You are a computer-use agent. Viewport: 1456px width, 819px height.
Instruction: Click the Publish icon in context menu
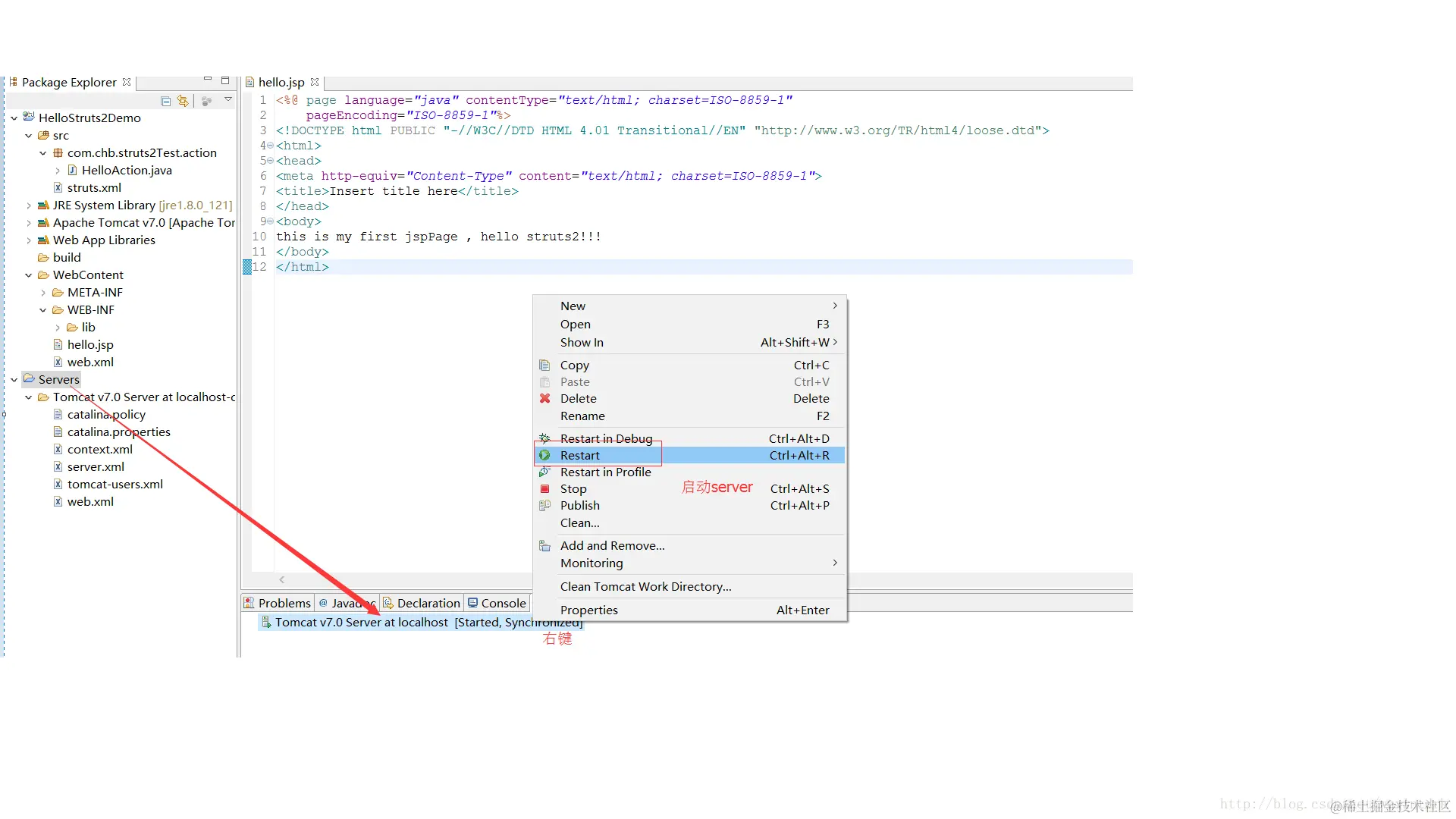tap(544, 506)
